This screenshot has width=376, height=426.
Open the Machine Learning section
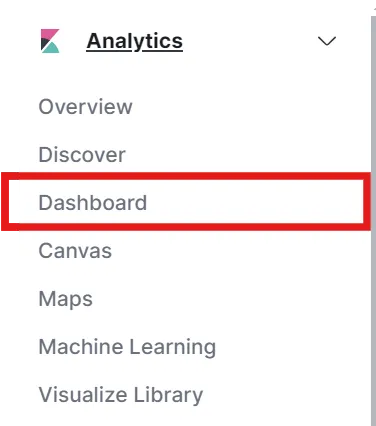click(127, 347)
